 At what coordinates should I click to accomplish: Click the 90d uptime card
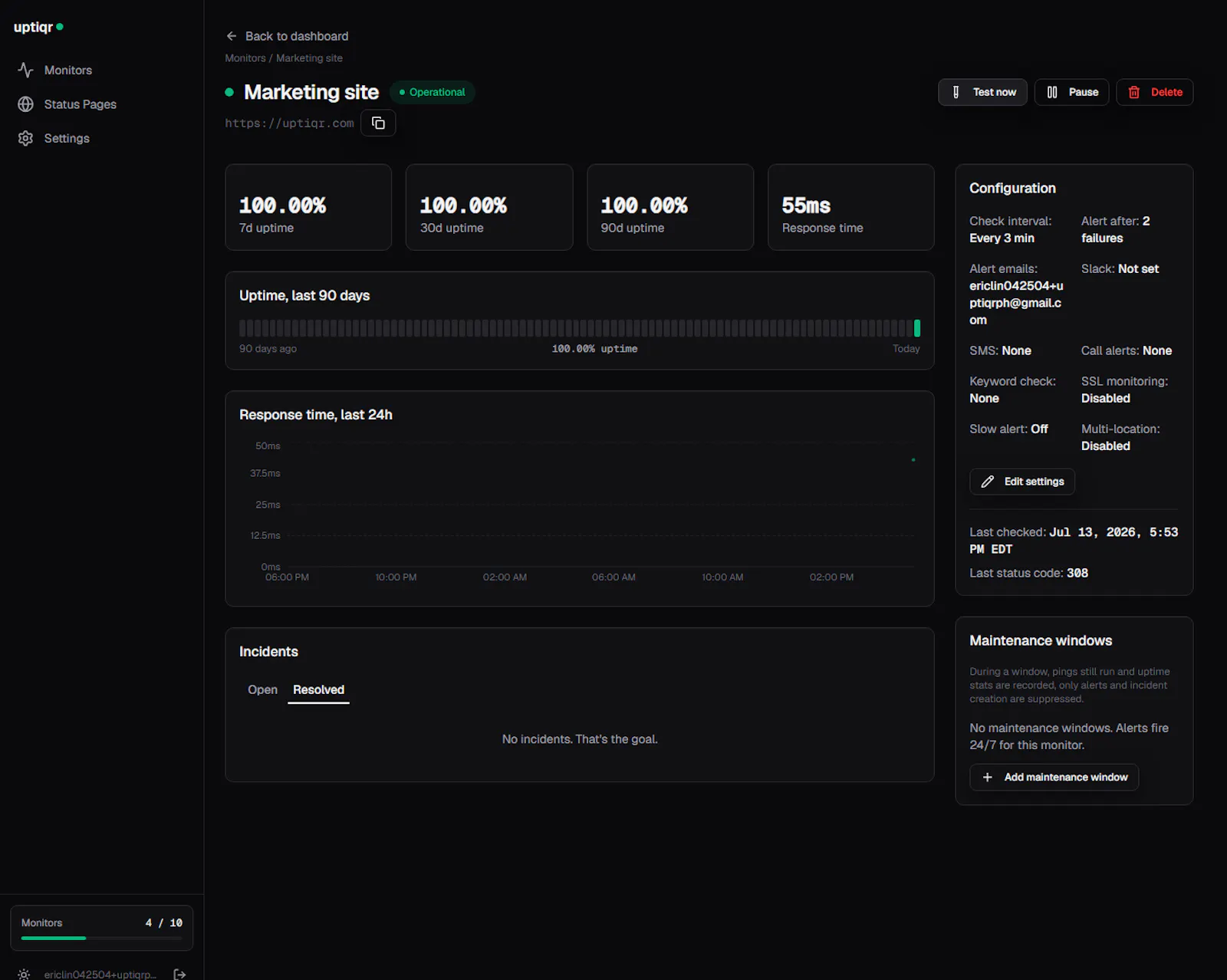click(x=670, y=207)
